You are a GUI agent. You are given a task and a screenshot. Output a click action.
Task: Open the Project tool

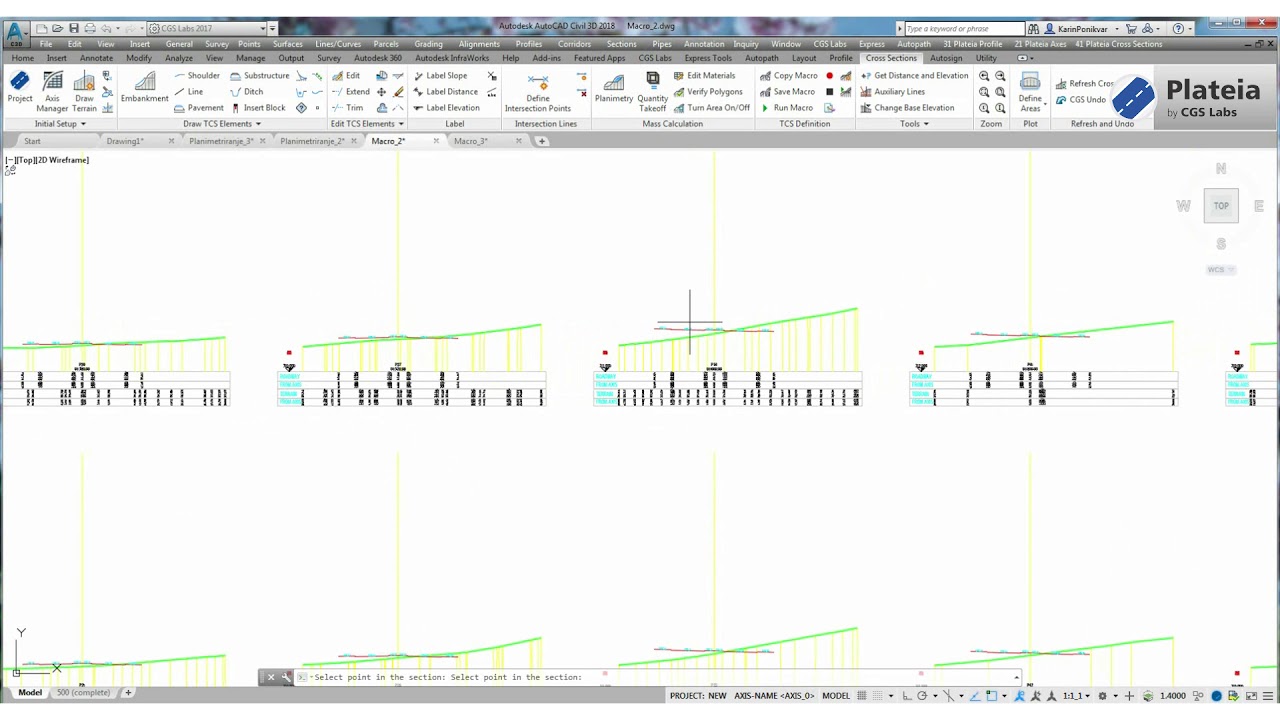(19, 87)
